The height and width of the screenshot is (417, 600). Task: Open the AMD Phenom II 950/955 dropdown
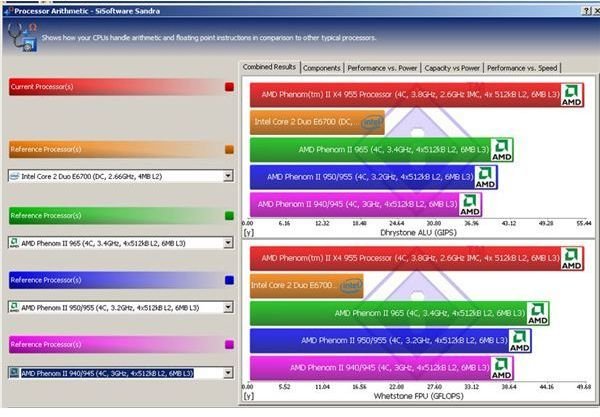coord(228,307)
